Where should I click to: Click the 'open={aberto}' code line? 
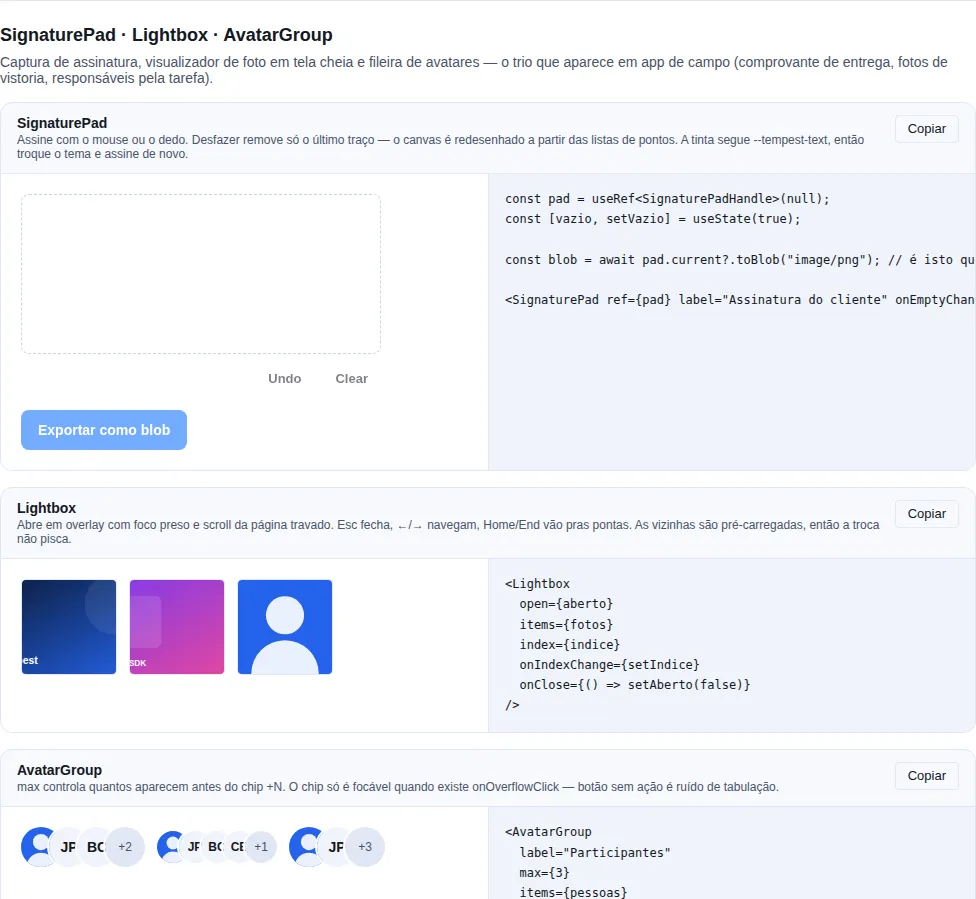(x=566, y=603)
